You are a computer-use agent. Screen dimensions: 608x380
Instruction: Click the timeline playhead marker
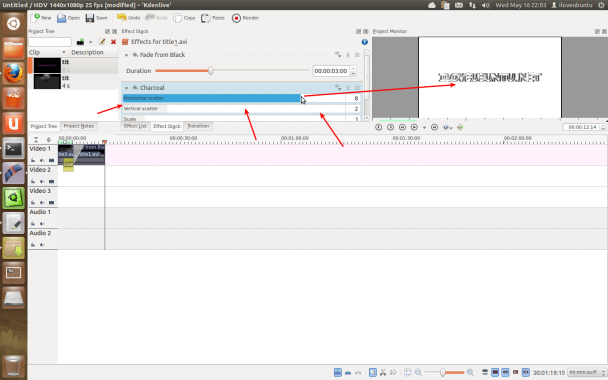point(104,142)
